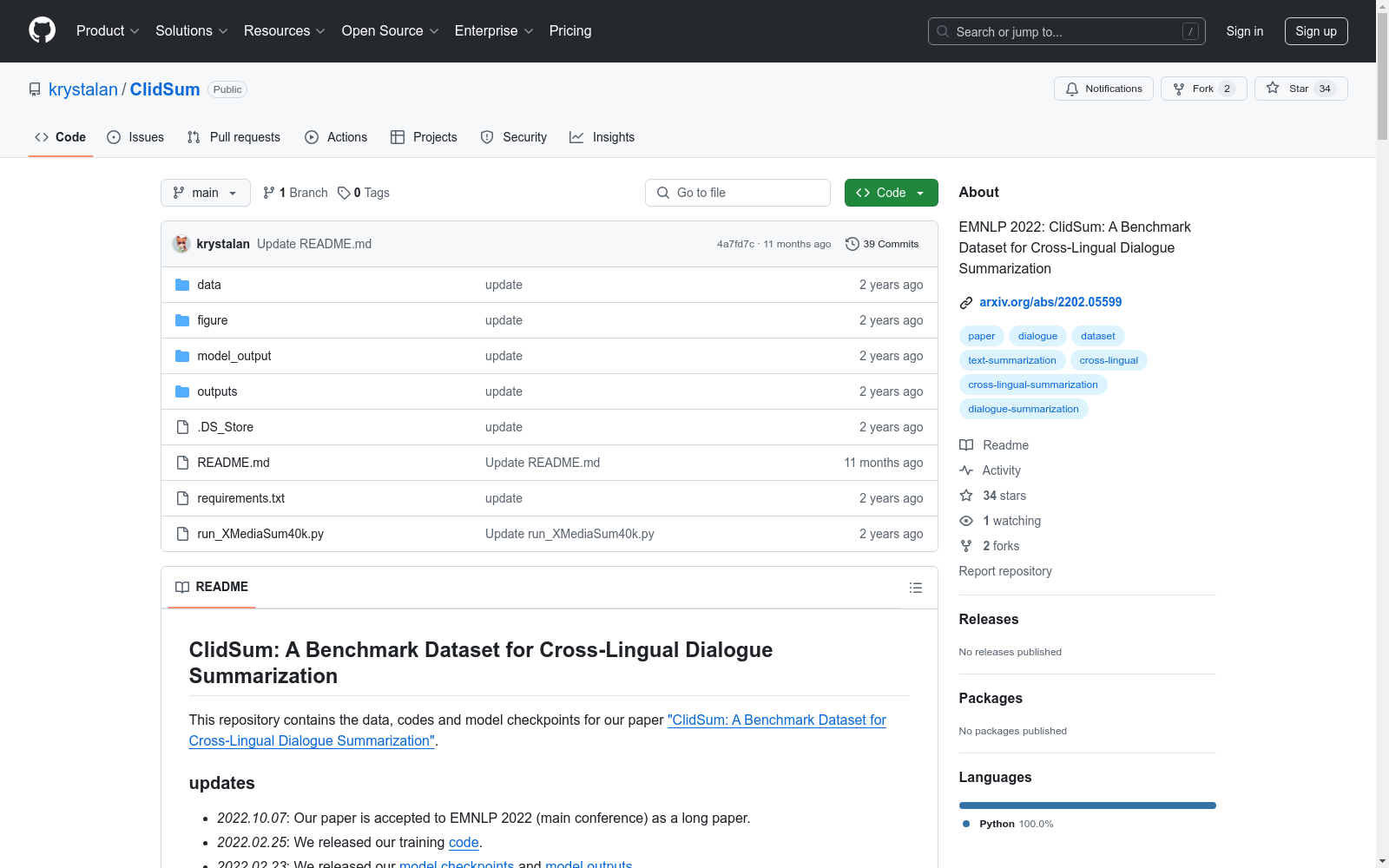Open the Insights tab
Image resolution: width=1389 pixels, height=868 pixels.
[x=602, y=137]
